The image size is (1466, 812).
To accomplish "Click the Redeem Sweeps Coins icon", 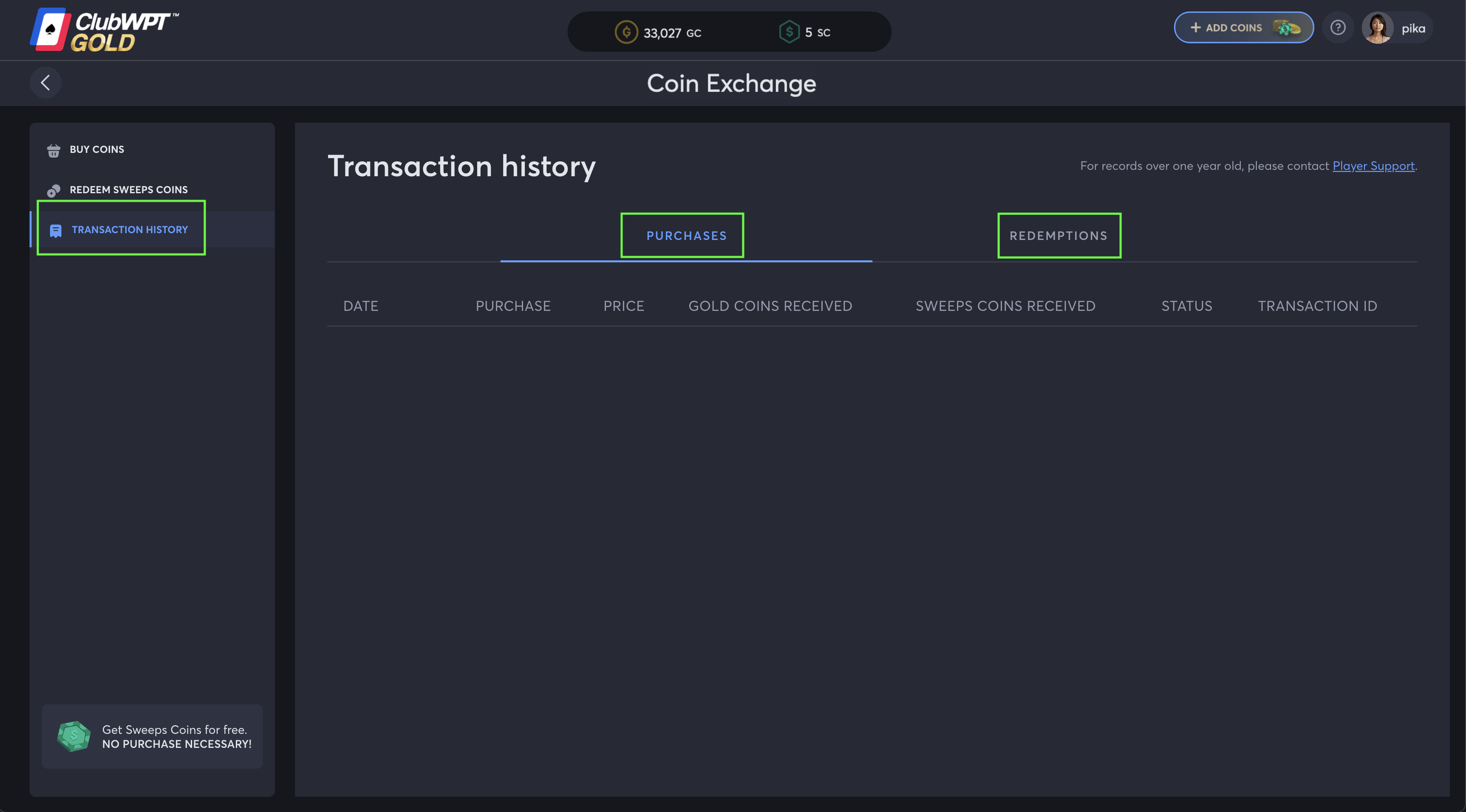I will tap(54, 191).
